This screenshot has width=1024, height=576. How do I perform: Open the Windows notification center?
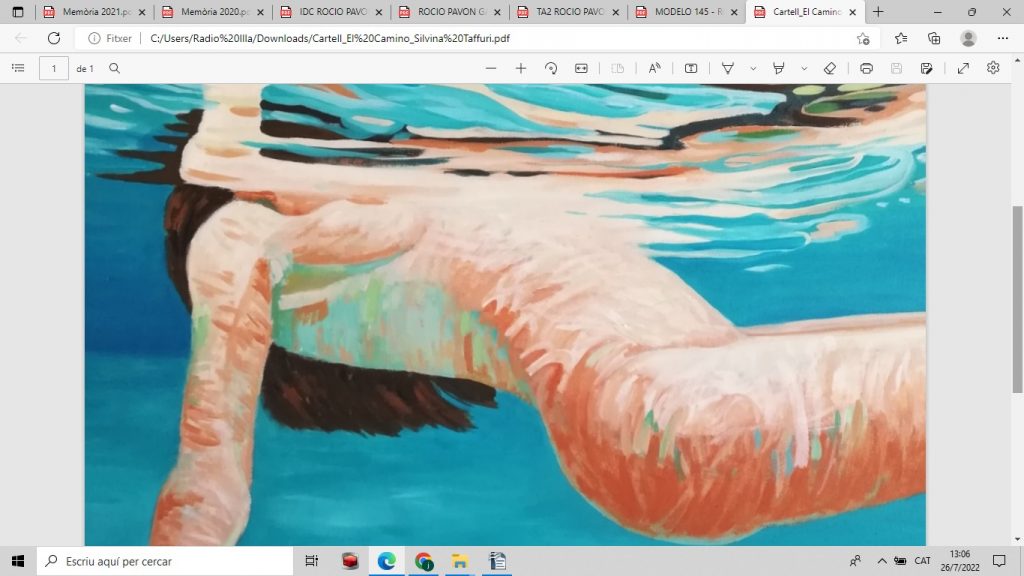(999, 561)
